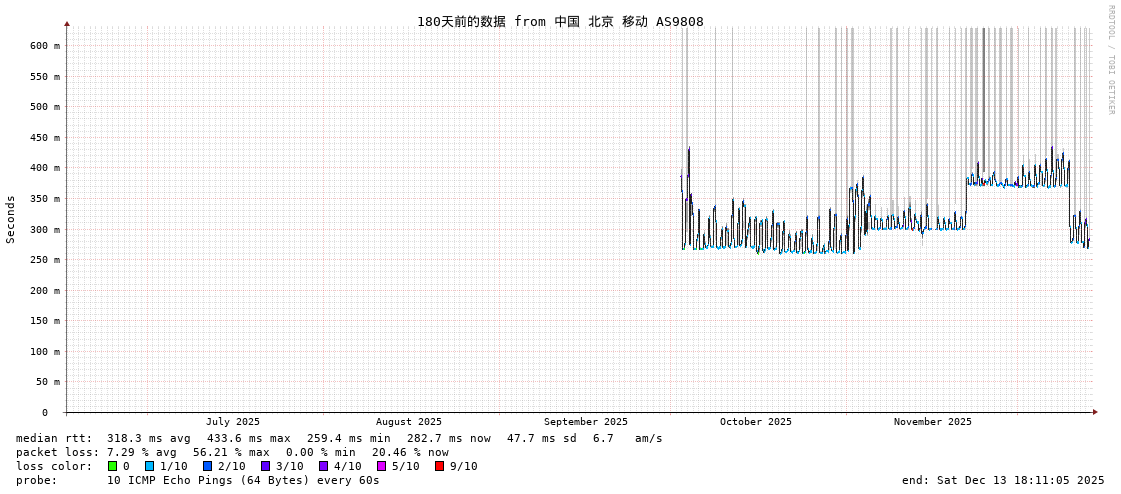
Task: Click the end timestamp Sat Dec 13
Action: point(1003,480)
